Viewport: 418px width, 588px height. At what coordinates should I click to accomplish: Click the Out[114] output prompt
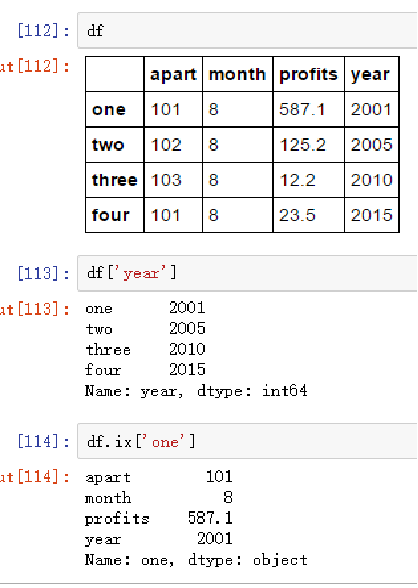[x=35, y=477]
